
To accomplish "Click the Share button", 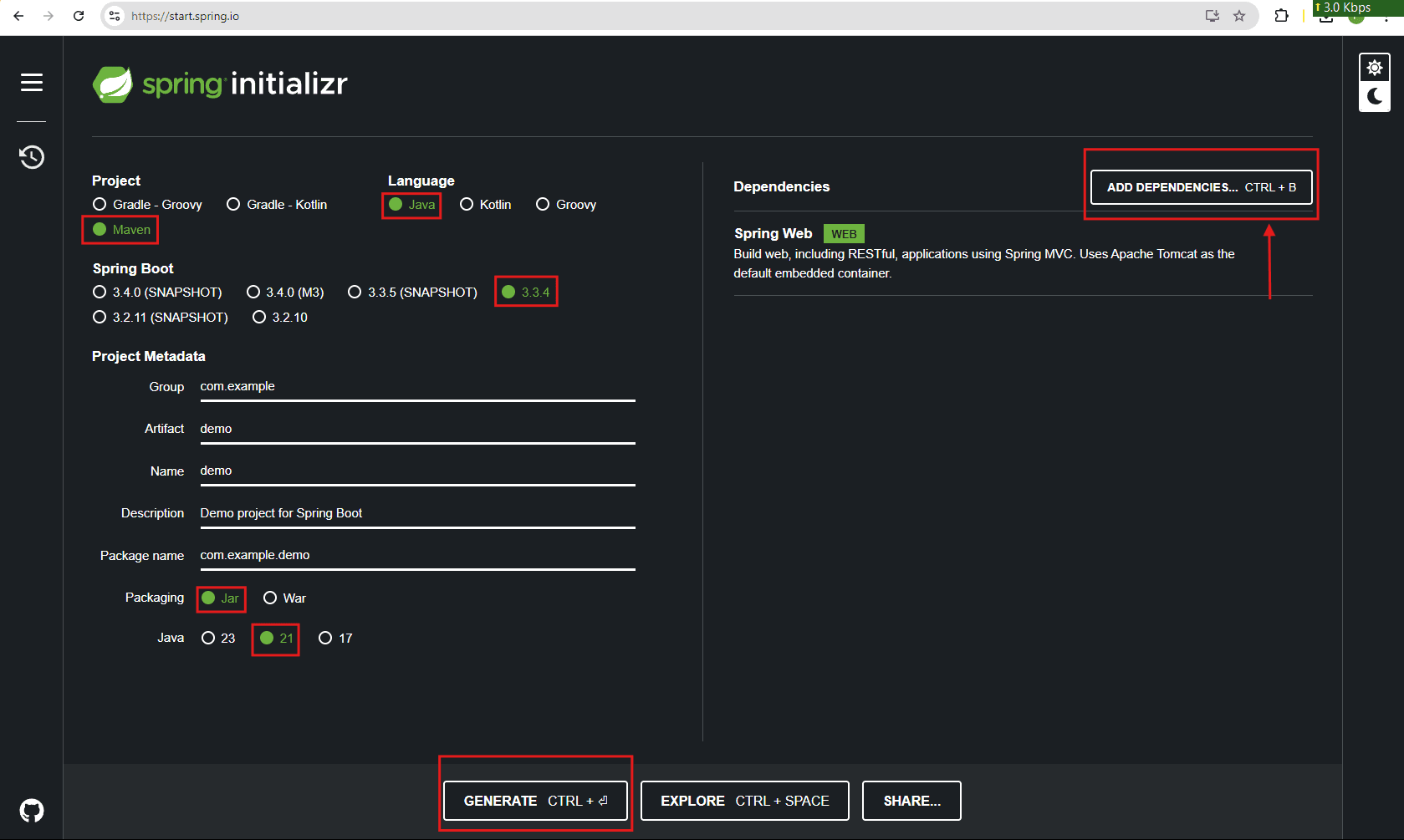I will (x=911, y=801).
